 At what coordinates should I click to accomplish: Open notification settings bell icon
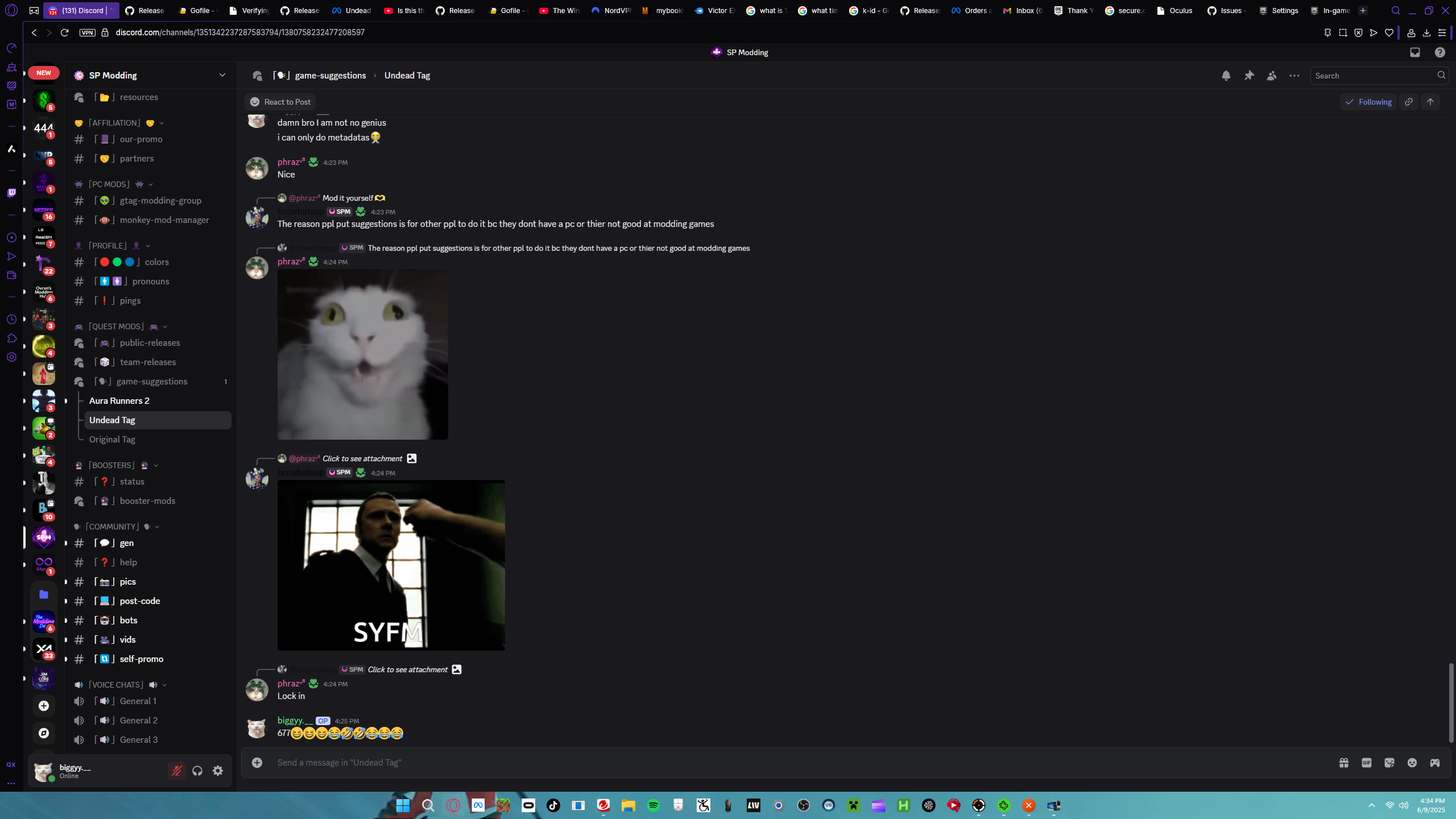coord(1226,76)
